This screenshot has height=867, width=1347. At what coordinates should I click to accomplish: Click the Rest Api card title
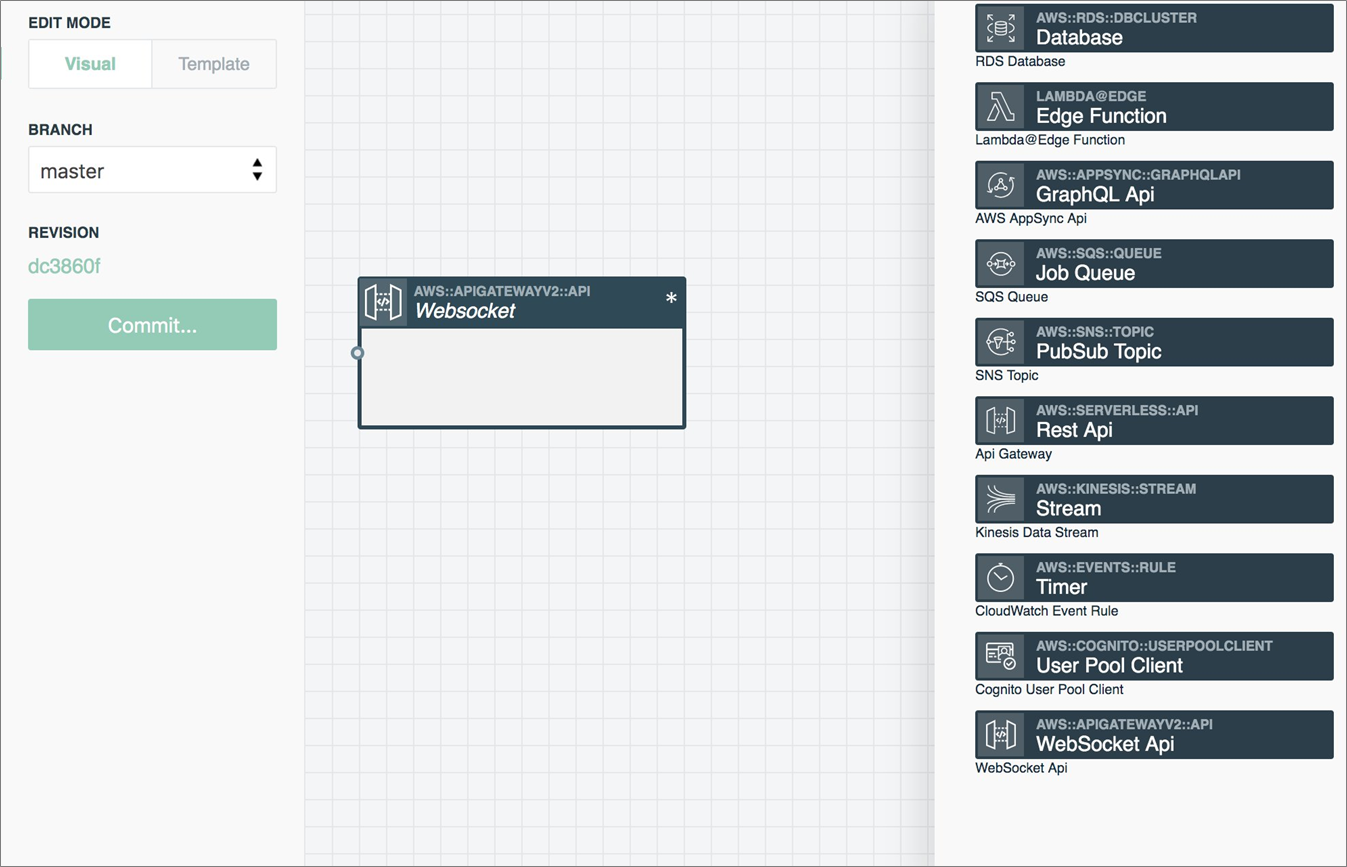[x=1074, y=430]
